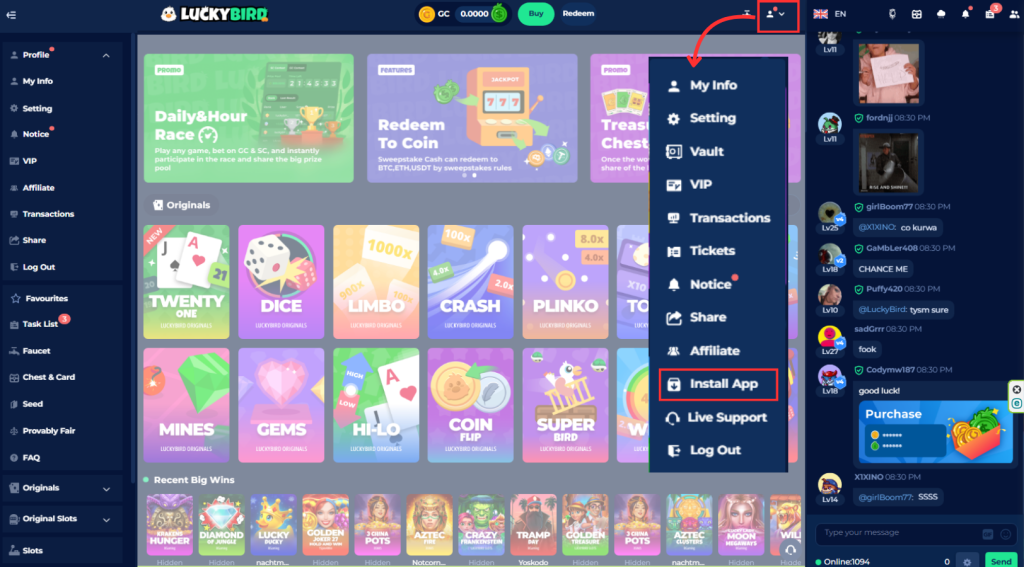Click the Redeem button
Image resolution: width=1024 pixels, height=567 pixels.
[x=578, y=14]
